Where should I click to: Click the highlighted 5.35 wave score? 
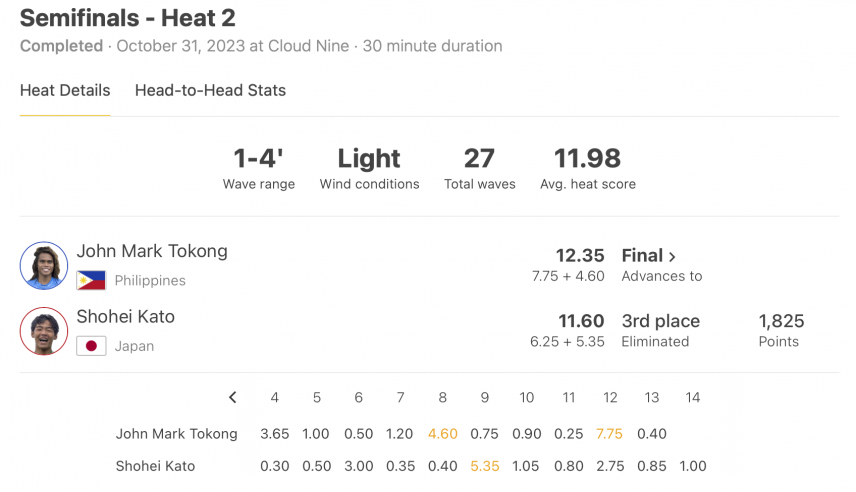click(485, 466)
